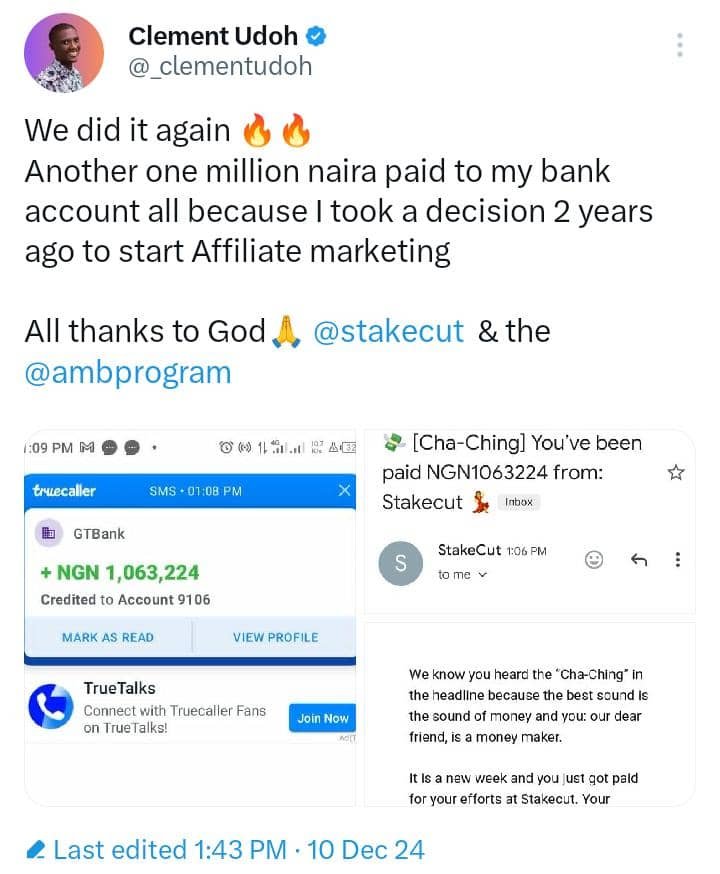This screenshot has width=720, height=874.
Task: Tap the Inbox label on the email
Action: [518, 502]
